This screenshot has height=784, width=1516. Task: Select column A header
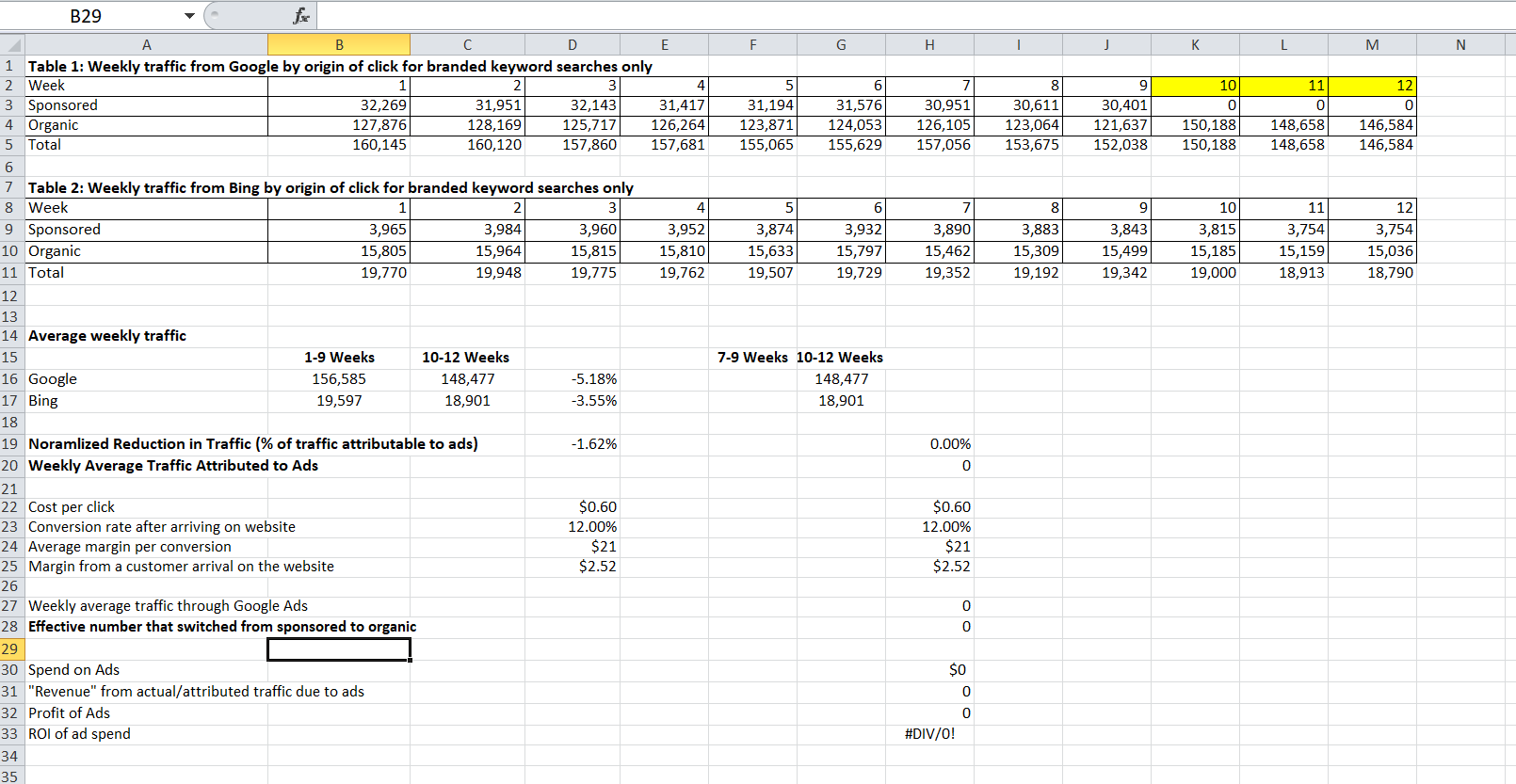[x=146, y=44]
